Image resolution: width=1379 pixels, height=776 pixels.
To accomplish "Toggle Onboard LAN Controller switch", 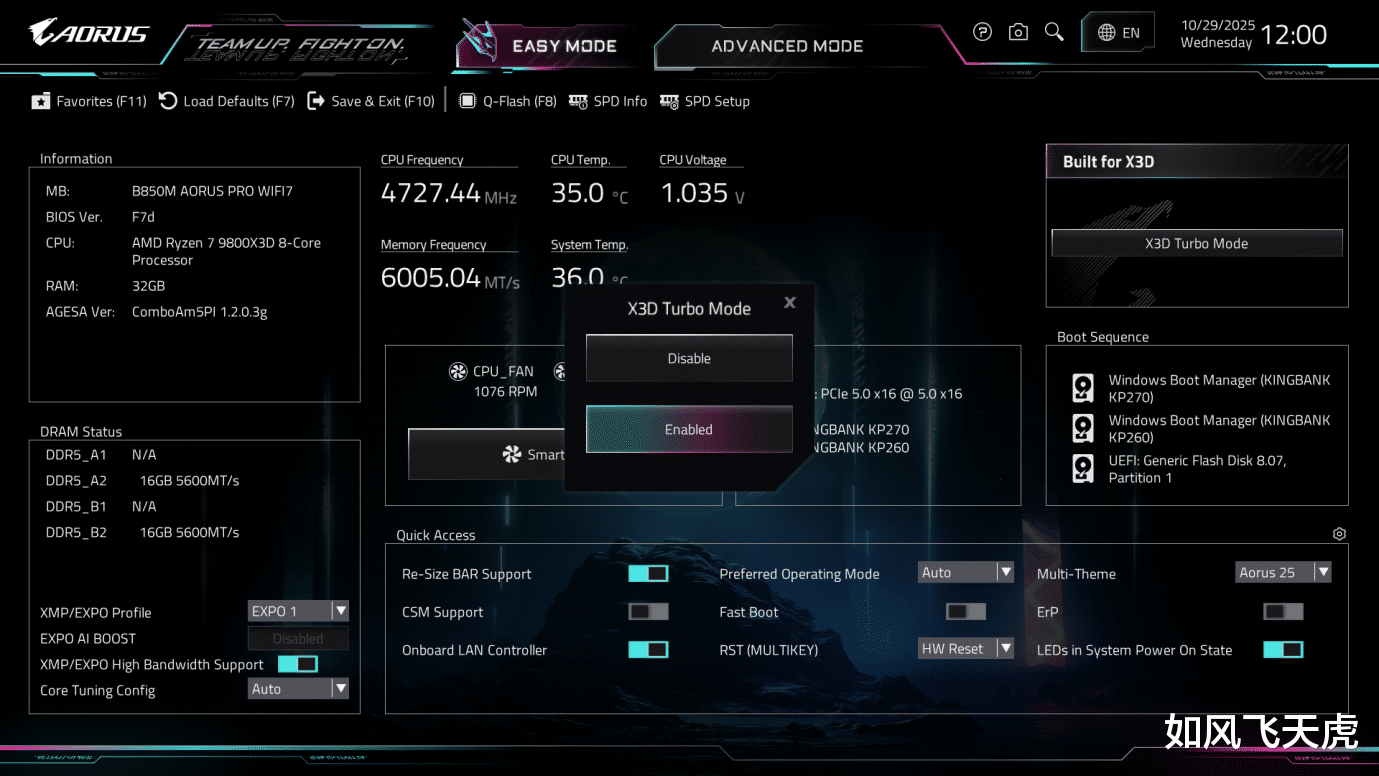I will (648, 649).
